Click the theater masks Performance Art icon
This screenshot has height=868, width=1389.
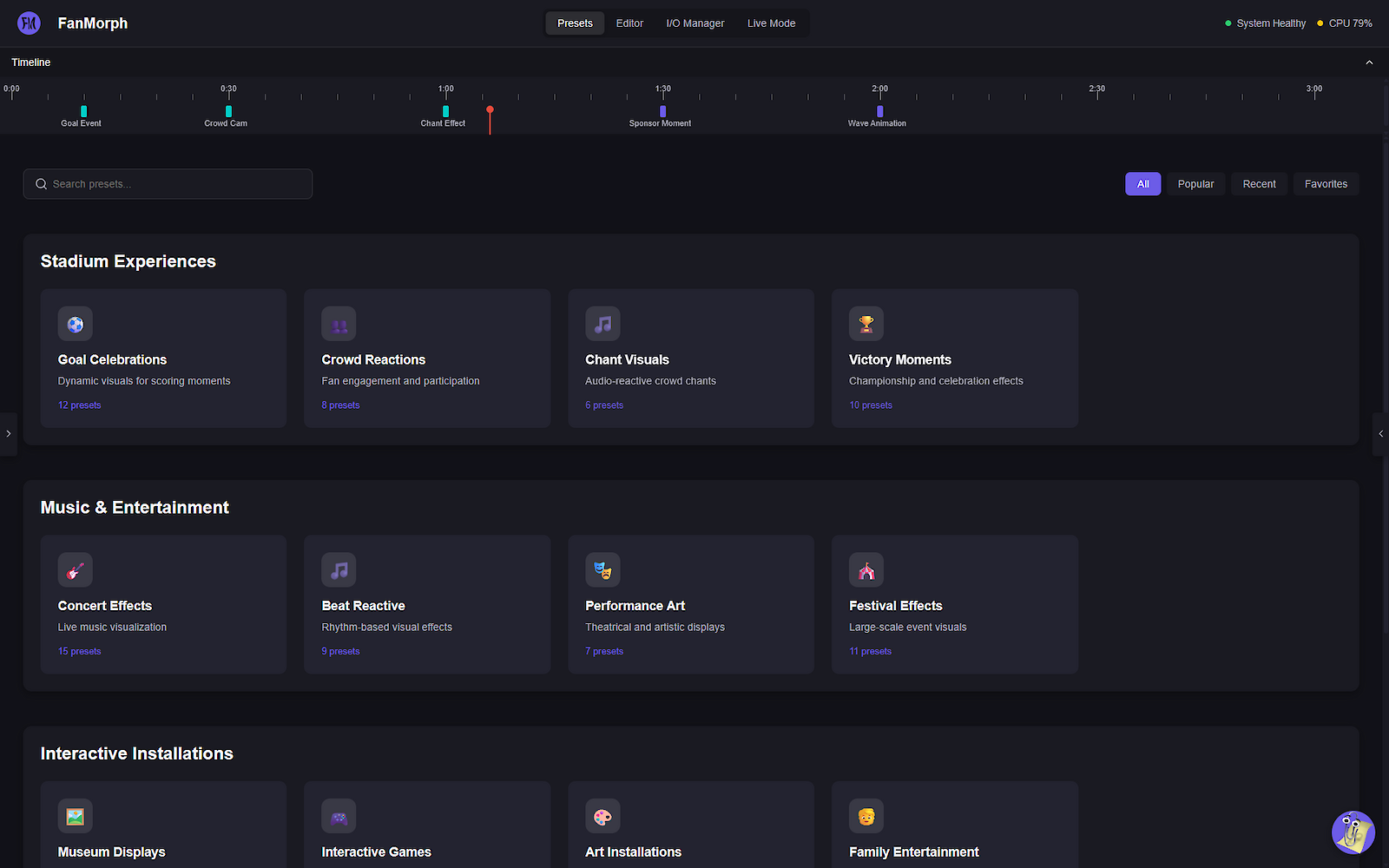point(602,570)
